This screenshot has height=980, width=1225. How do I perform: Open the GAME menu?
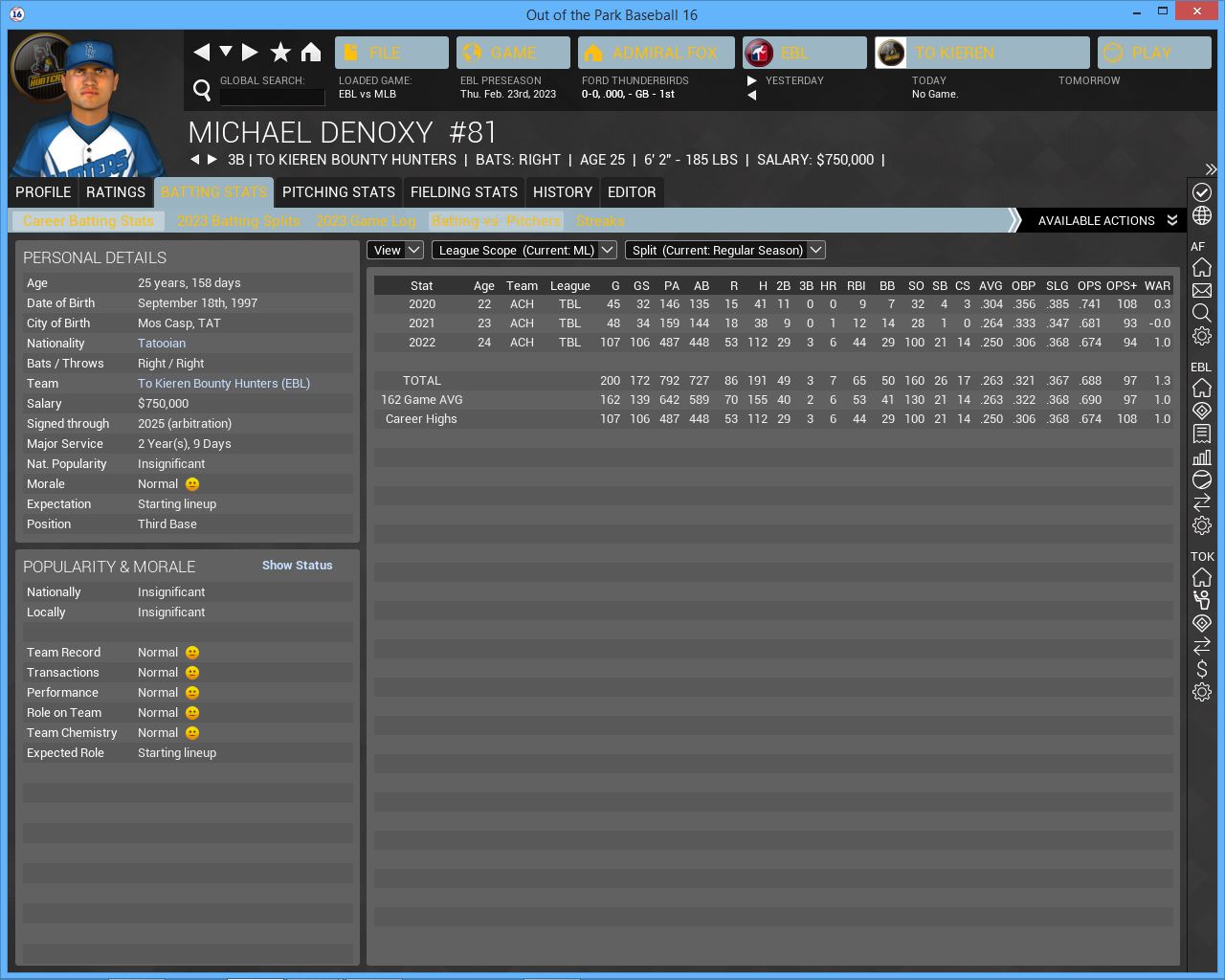tap(513, 53)
